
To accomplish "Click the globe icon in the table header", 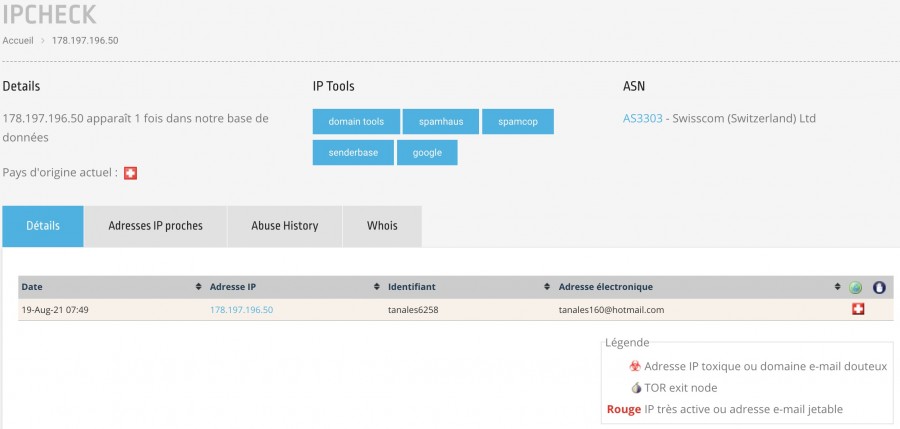I will click(856, 288).
